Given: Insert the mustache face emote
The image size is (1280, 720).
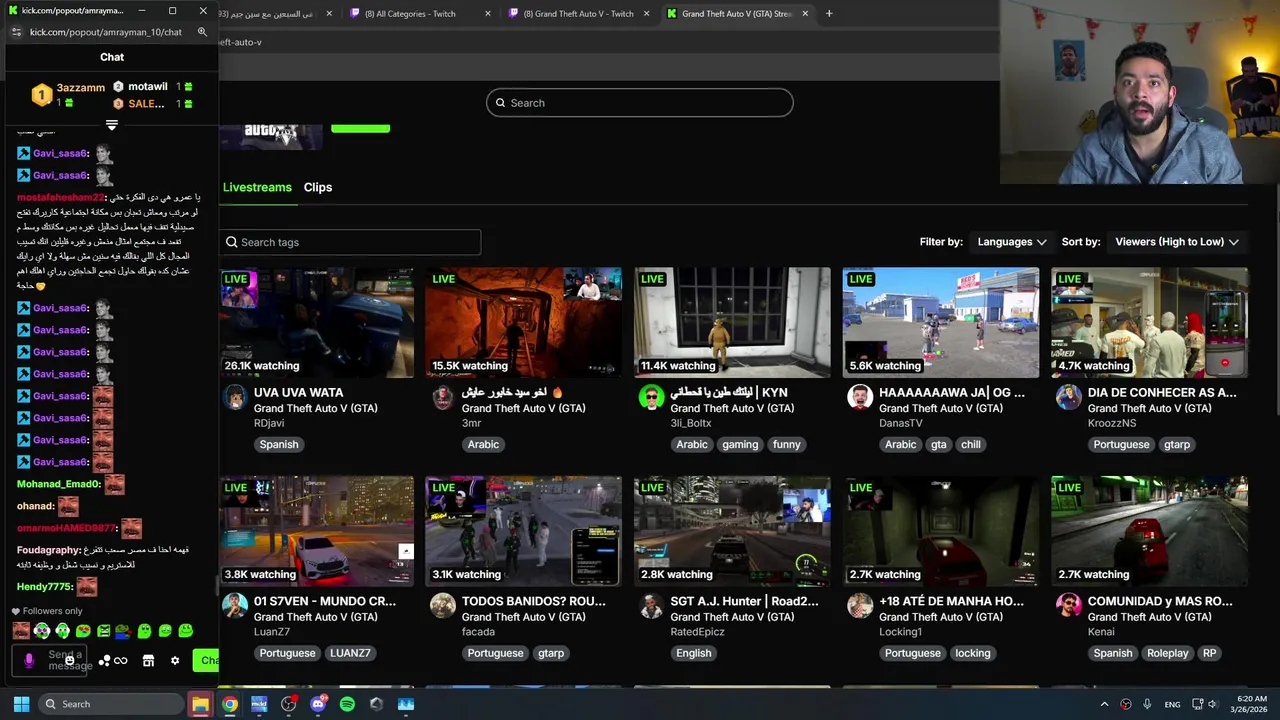Looking at the screenshot, I should (21, 631).
